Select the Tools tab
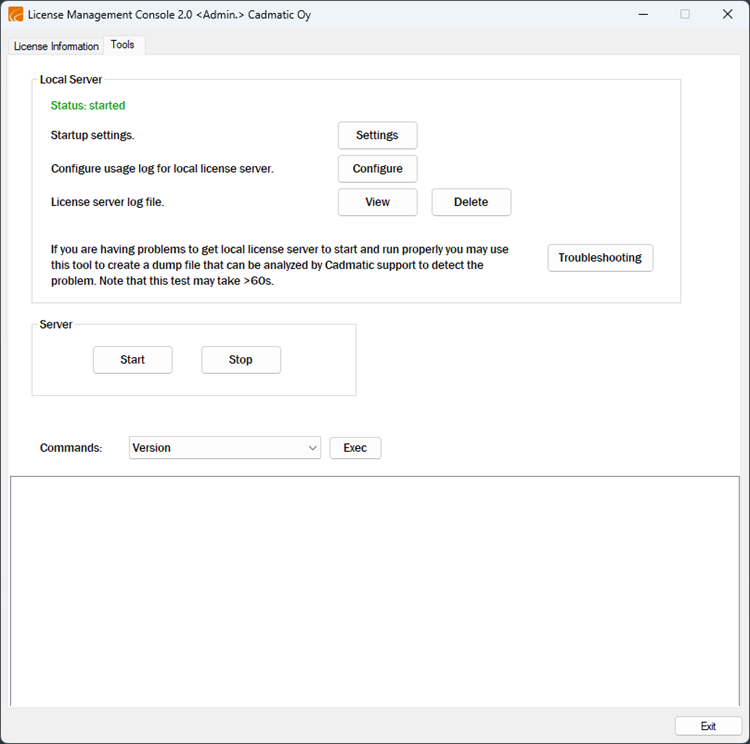 tap(122, 44)
